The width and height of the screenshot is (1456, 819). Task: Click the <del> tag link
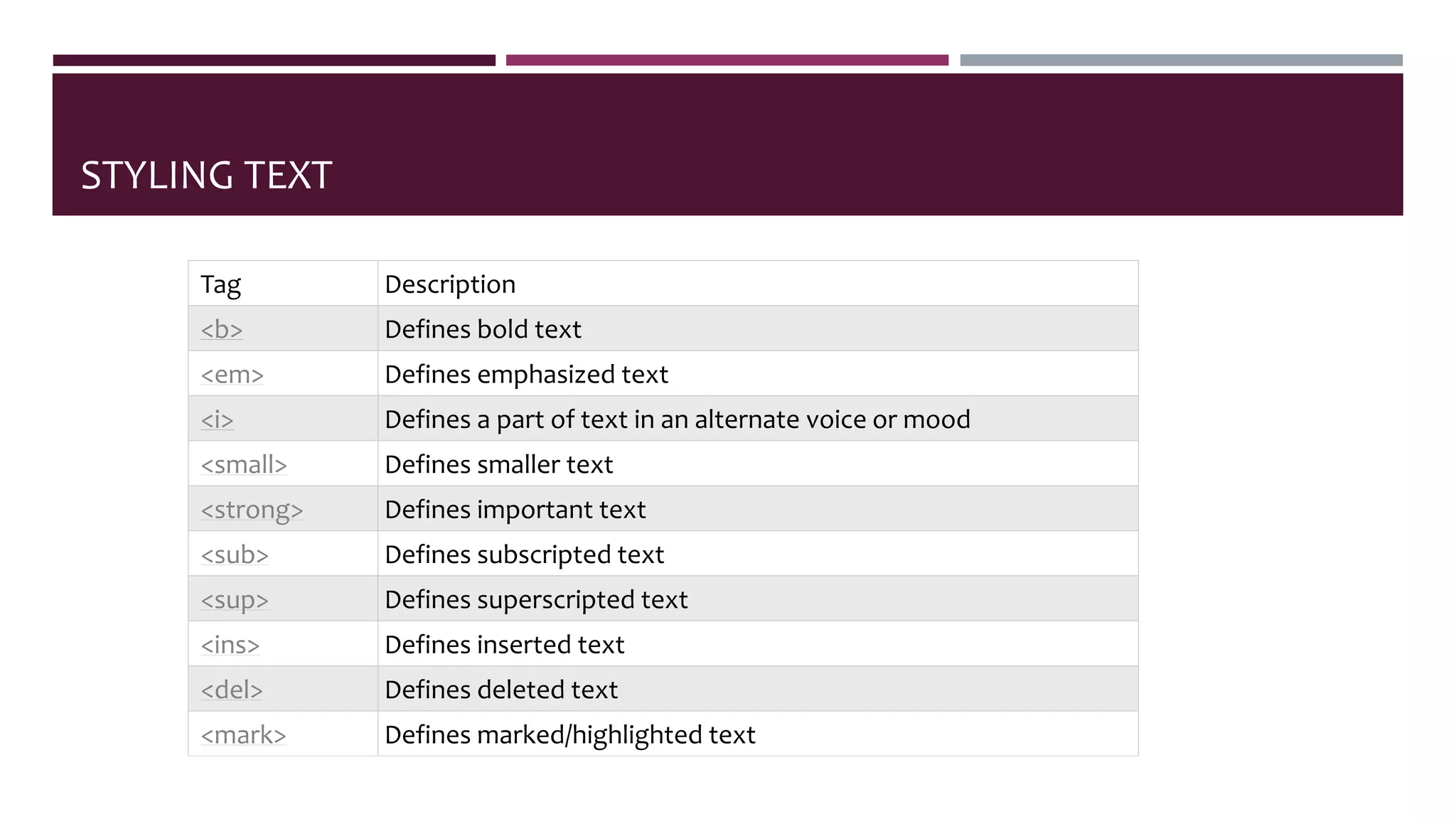232,690
